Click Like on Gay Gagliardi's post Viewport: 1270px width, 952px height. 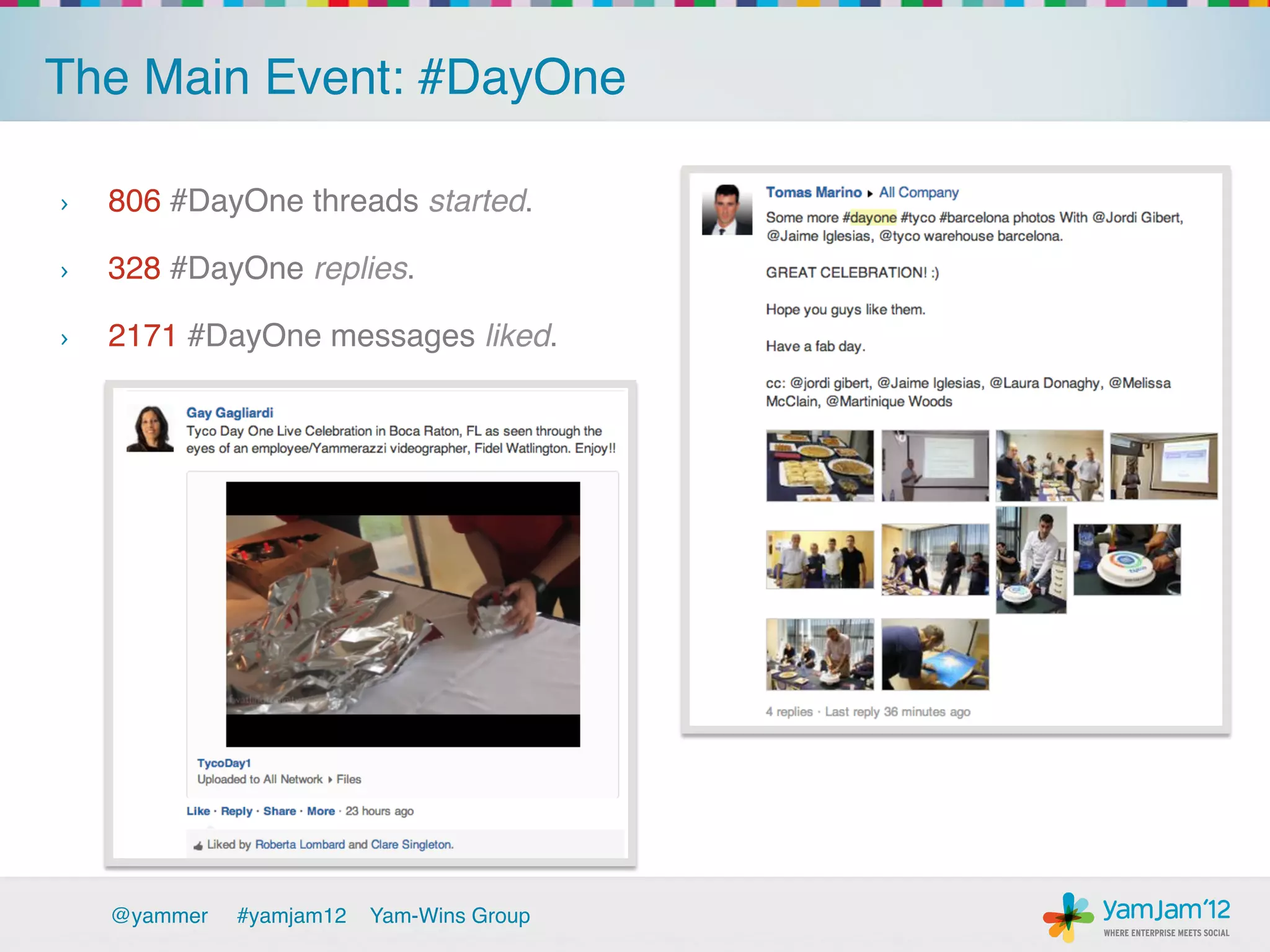click(x=198, y=811)
